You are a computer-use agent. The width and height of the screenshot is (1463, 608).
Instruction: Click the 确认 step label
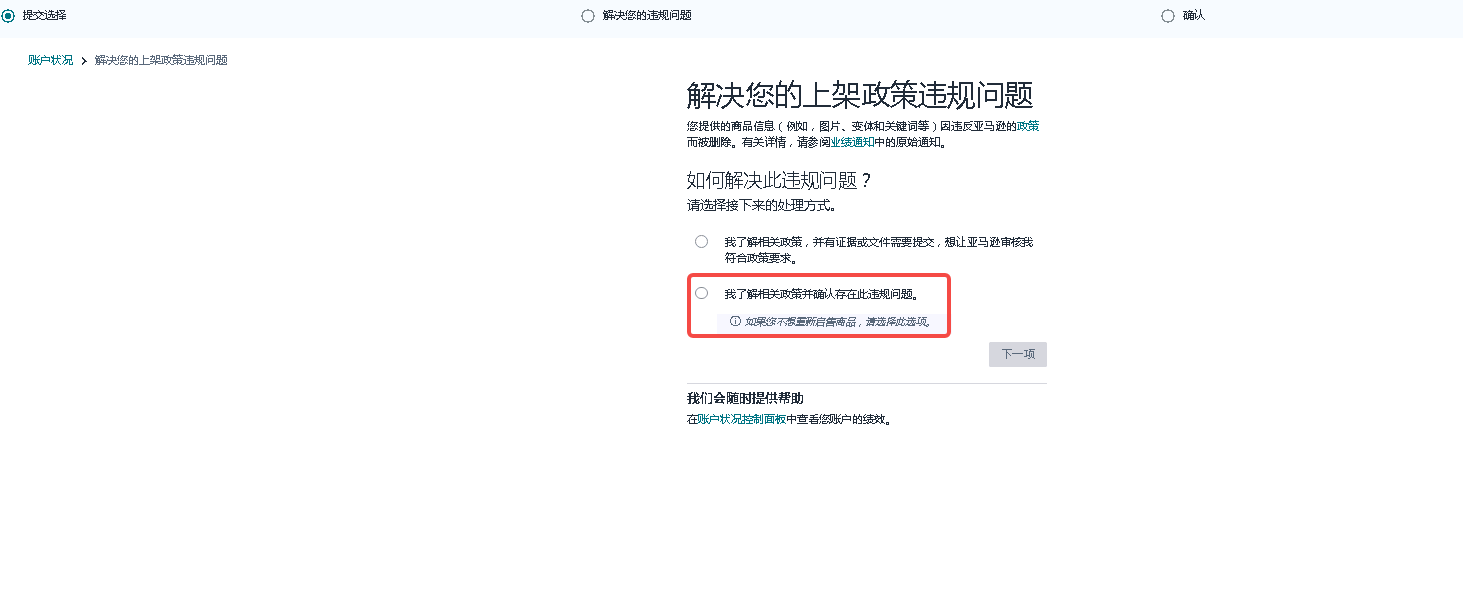1194,16
